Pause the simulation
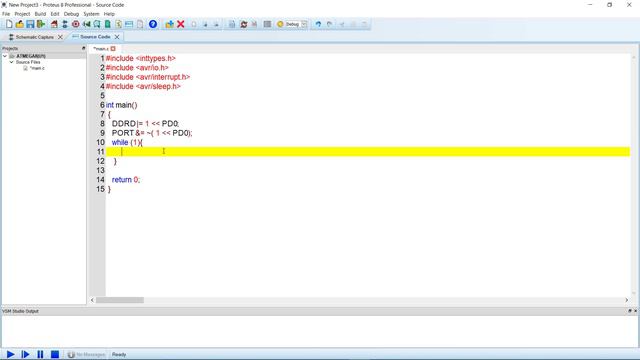 pyautogui.click(x=40, y=354)
